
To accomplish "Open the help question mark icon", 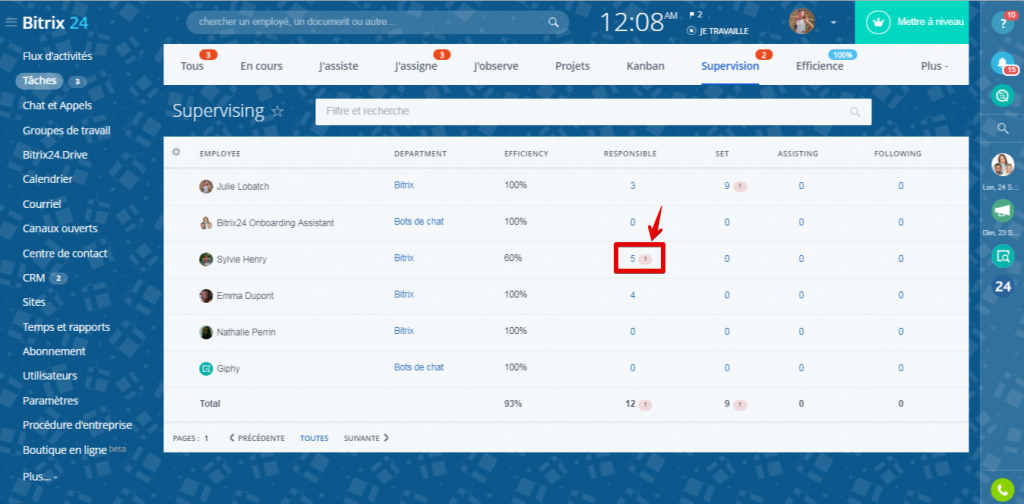I will tap(1002, 23).
